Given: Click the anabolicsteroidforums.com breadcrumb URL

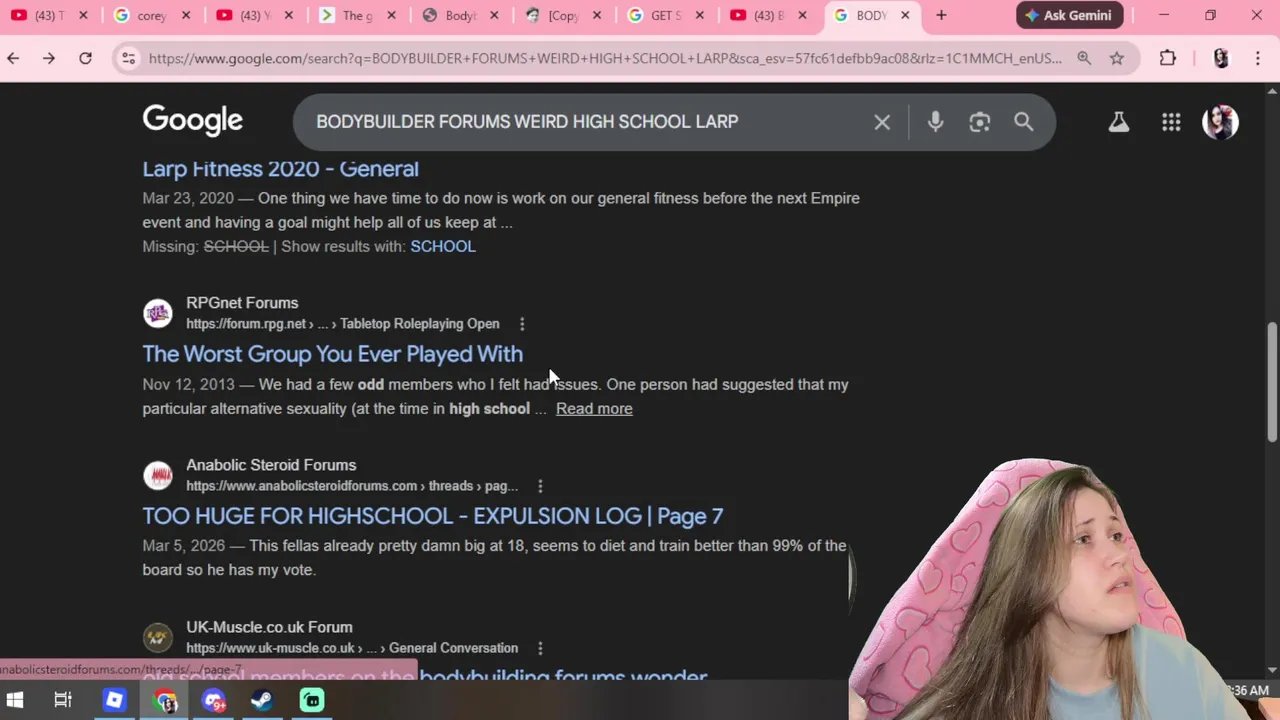Looking at the screenshot, I should 351,486.
